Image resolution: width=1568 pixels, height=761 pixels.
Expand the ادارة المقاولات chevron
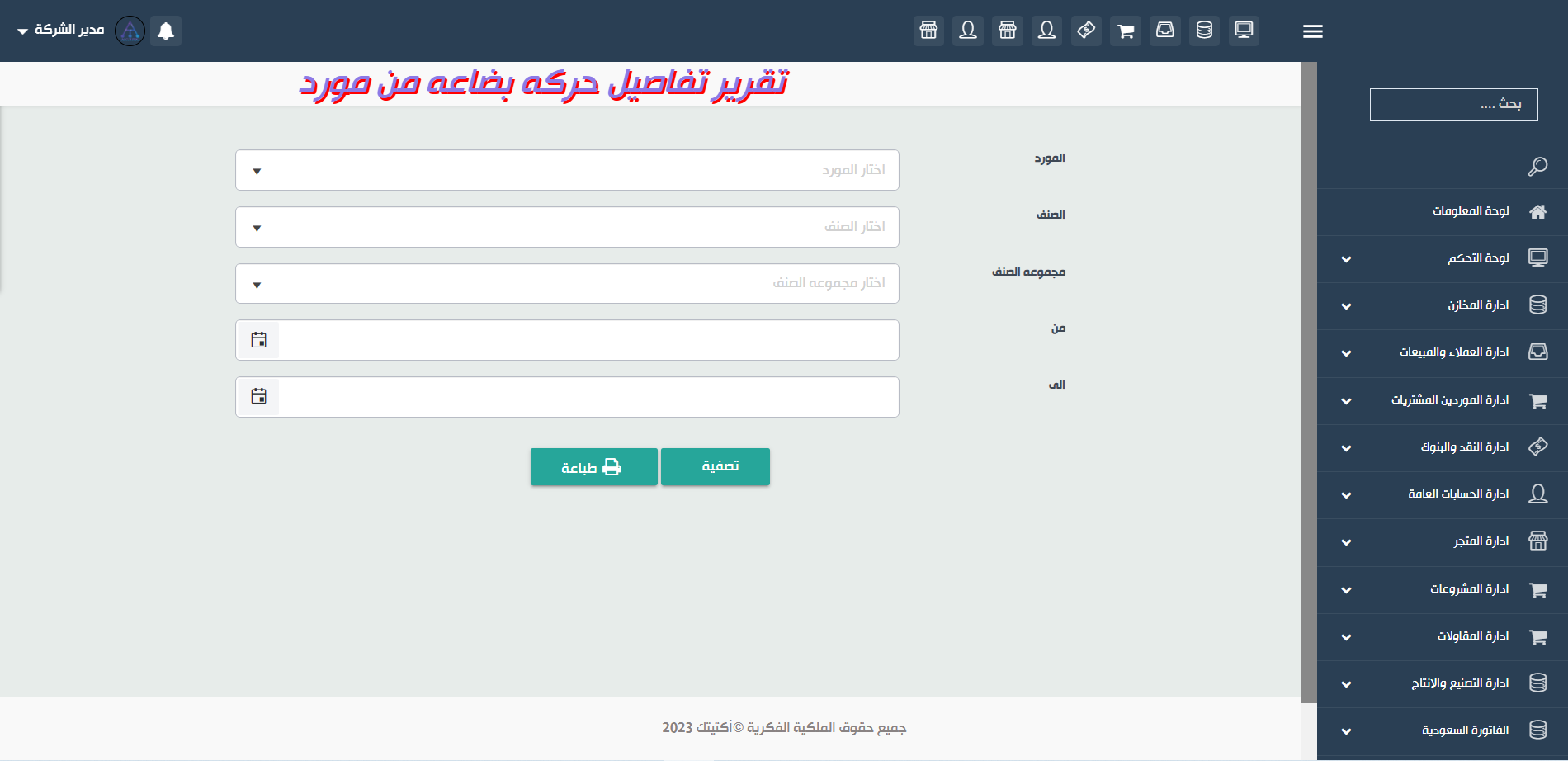pos(1346,637)
